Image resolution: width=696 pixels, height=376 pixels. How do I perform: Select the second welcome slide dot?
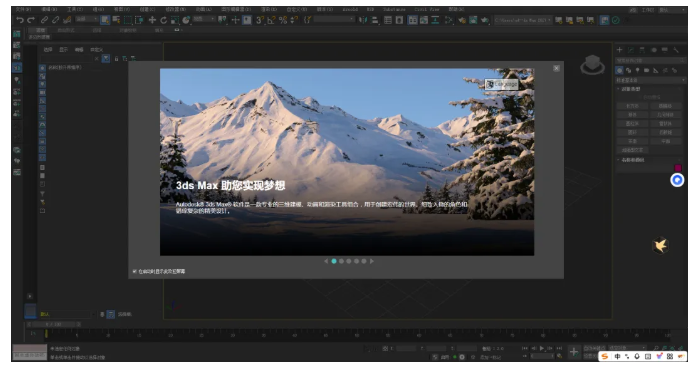click(341, 261)
